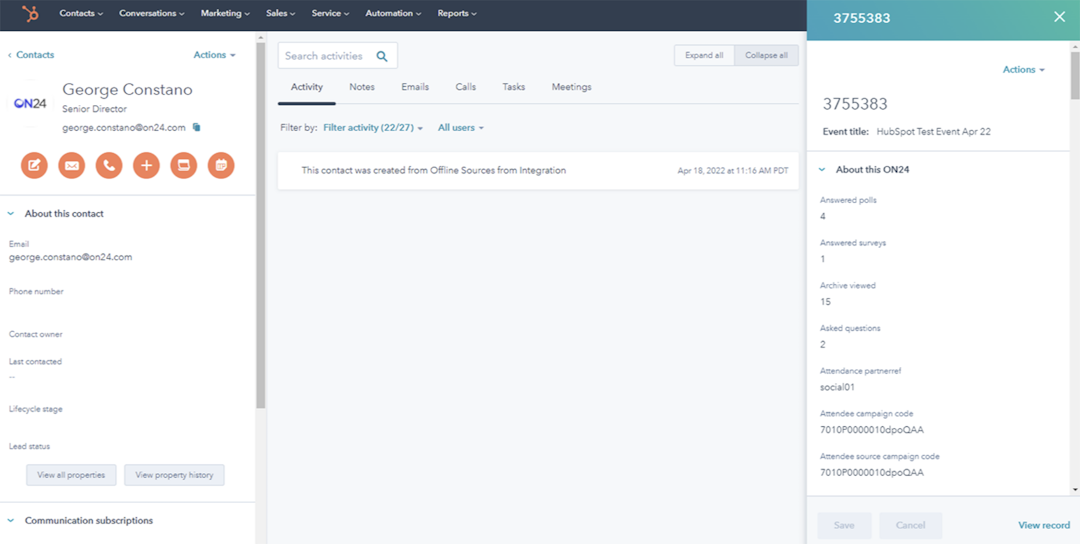Click the Collapse all button
Viewport: 1080px width, 544px height.
click(x=766, y=56)
